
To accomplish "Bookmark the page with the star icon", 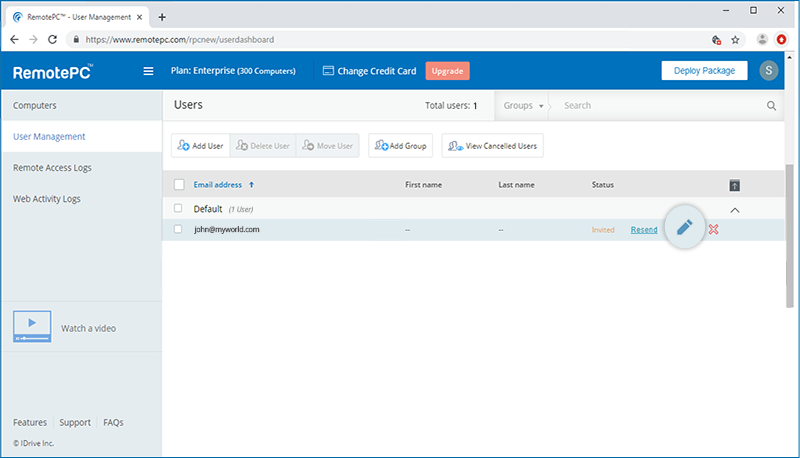I will pyautogui.click(x=735, y=40).
